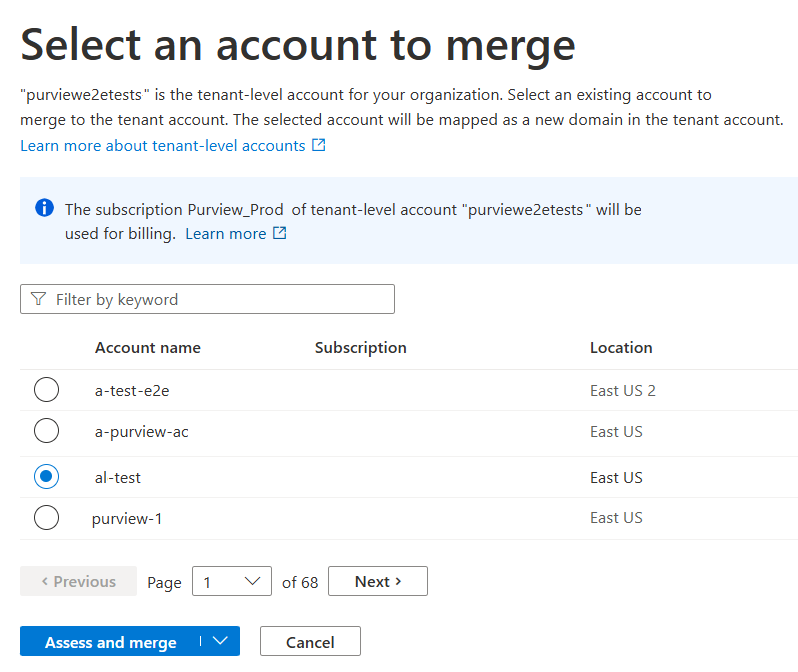Sort by Account name column header
This screenshot has height=672, width=798.
tap(148, 348)
